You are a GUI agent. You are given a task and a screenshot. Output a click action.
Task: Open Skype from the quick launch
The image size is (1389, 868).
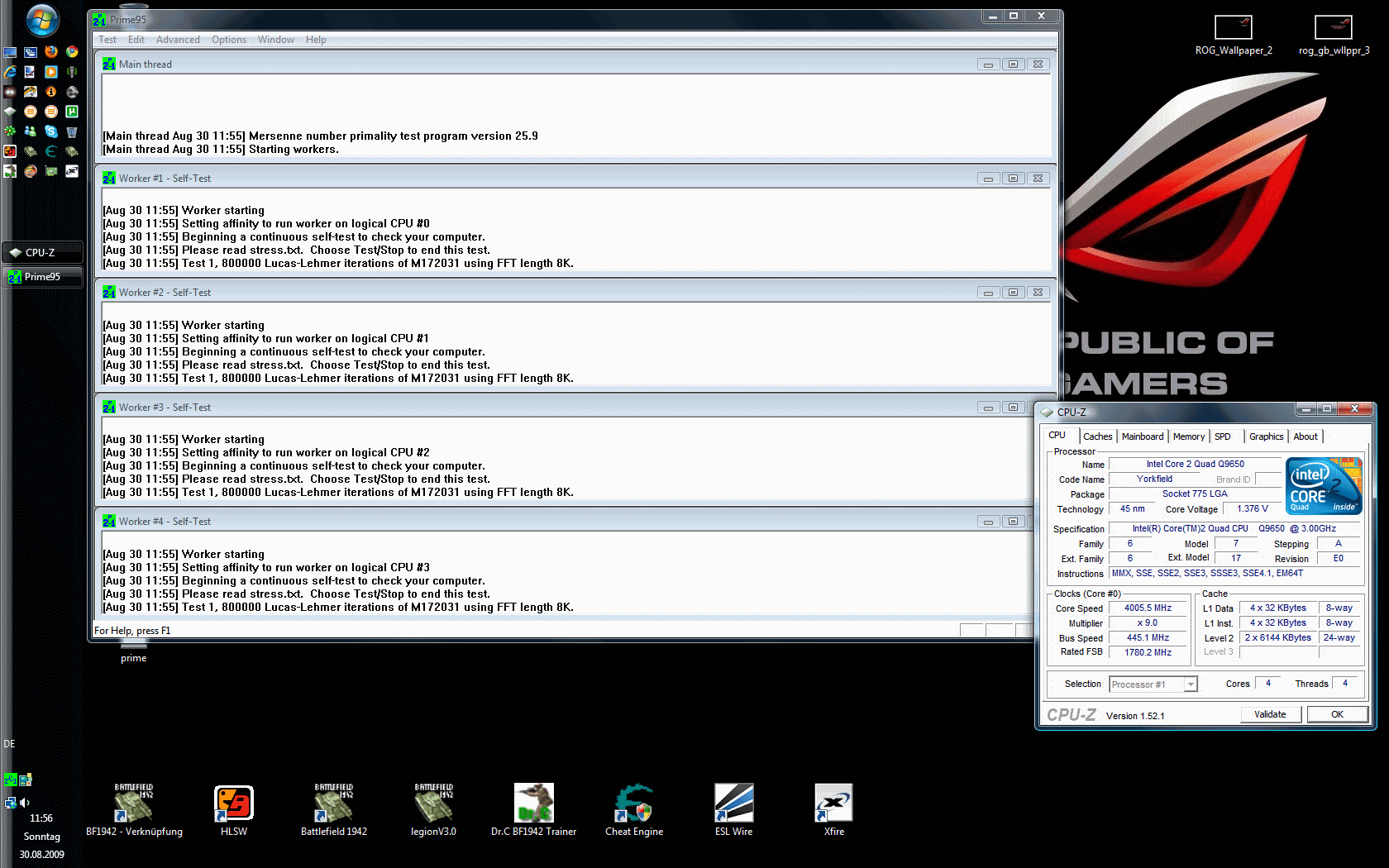(51, 131)
